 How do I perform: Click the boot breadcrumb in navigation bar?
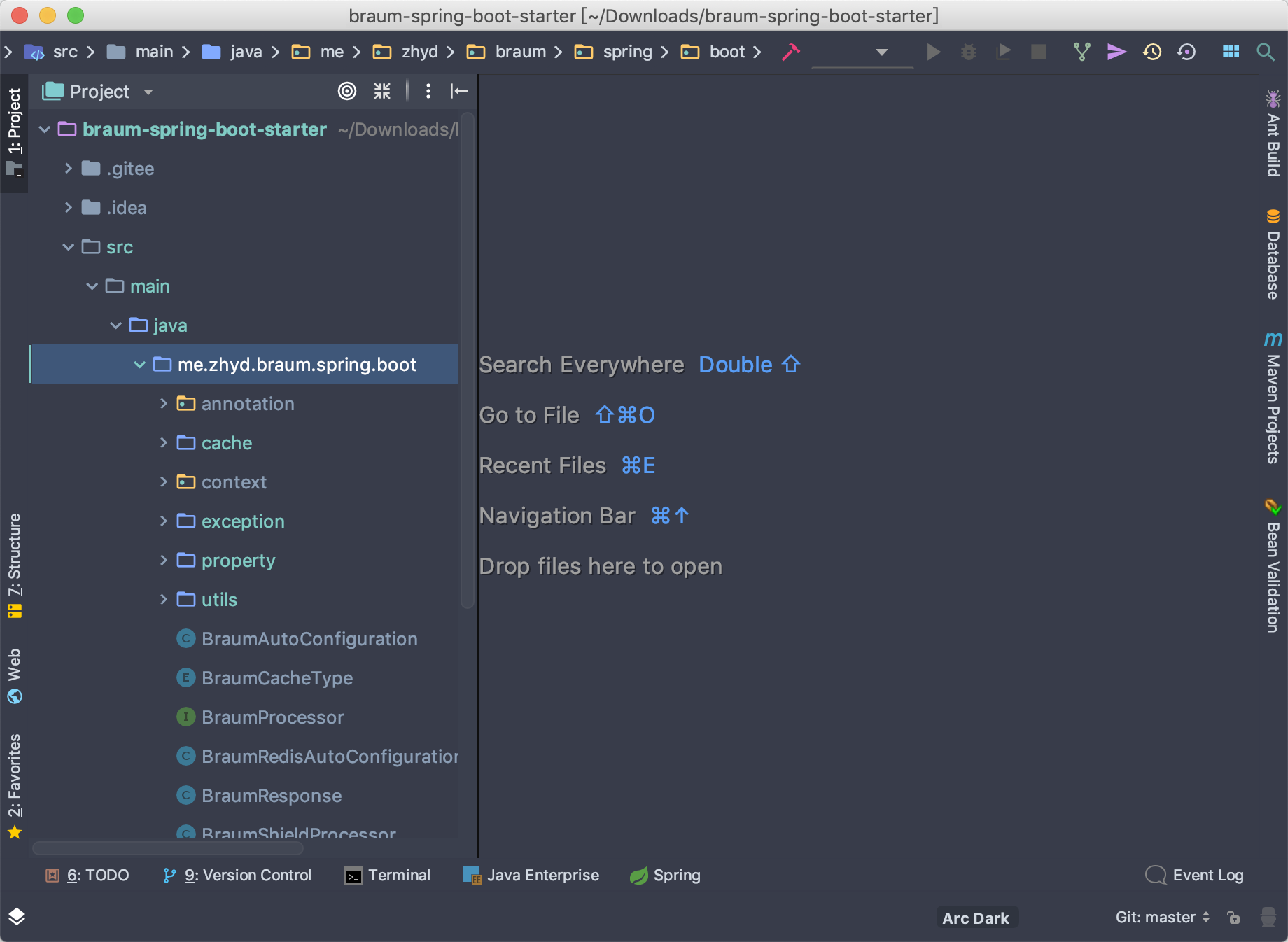click(x=713, y=52)
